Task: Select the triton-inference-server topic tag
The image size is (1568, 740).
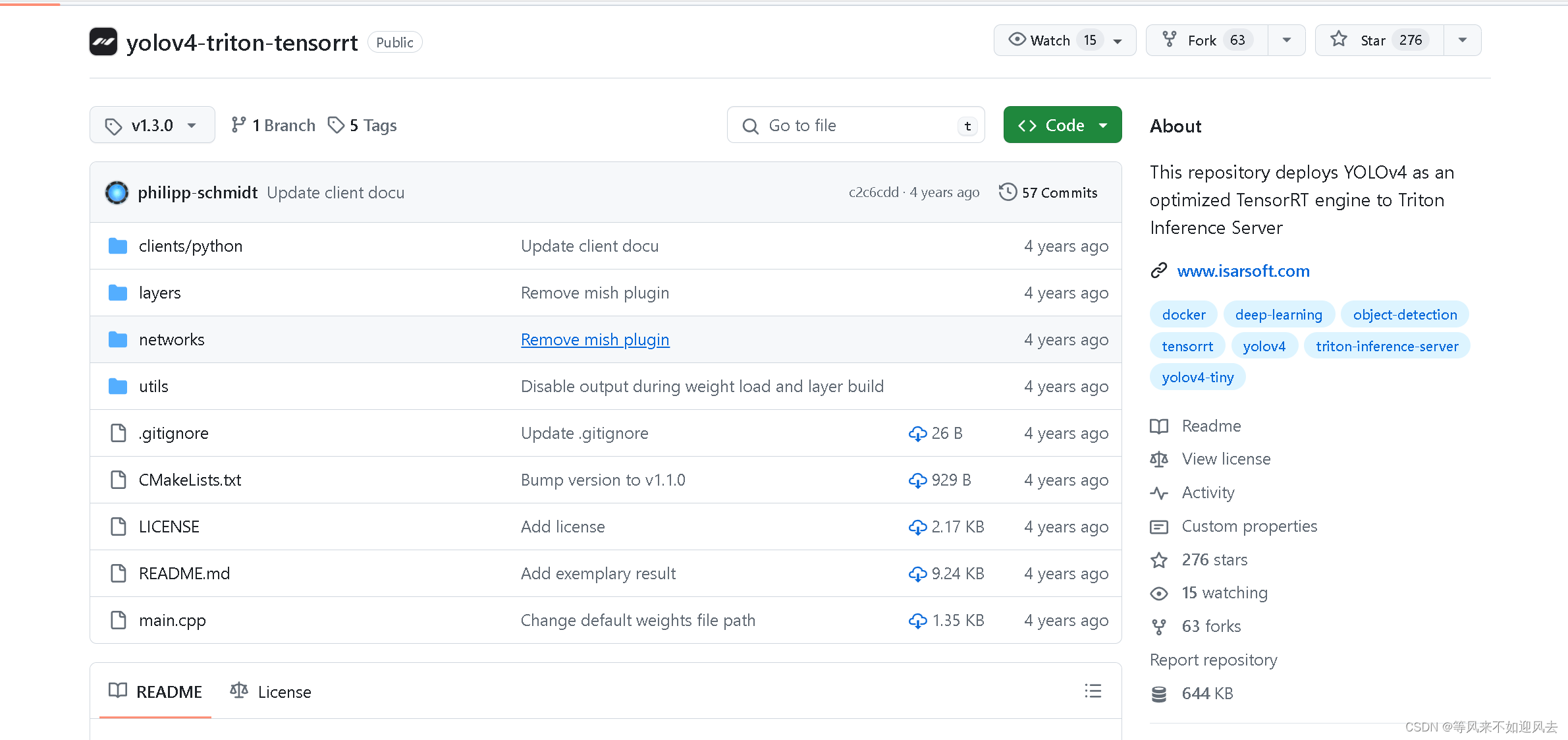Action: [x=1387, y=346]
